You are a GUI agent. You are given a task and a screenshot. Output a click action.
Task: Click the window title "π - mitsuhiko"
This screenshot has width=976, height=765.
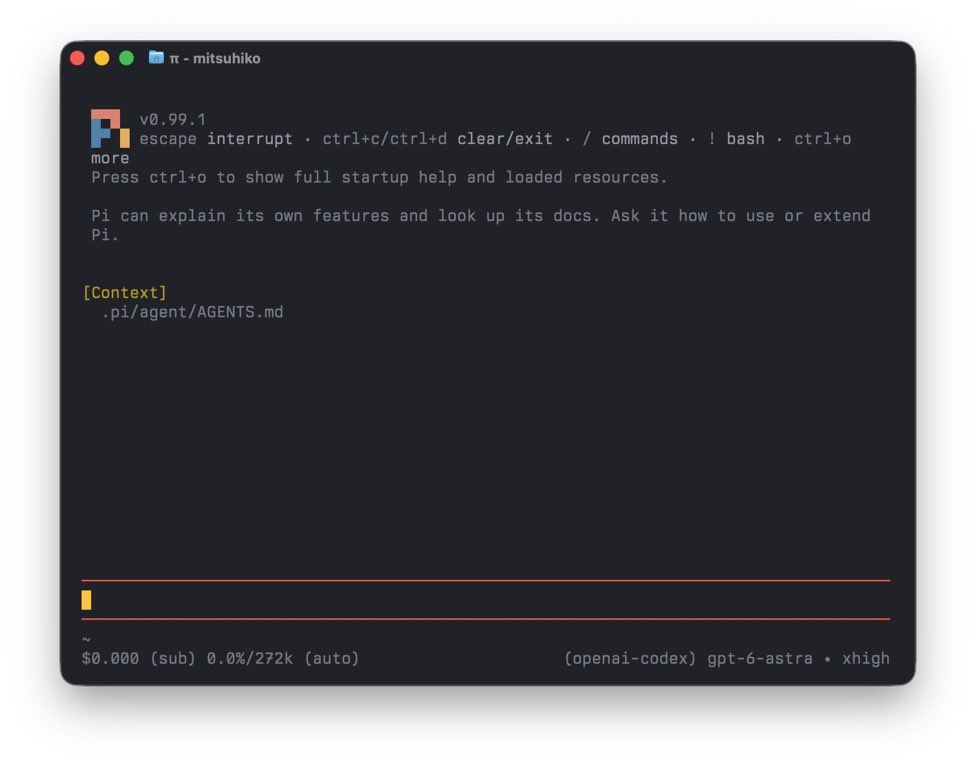215,59
